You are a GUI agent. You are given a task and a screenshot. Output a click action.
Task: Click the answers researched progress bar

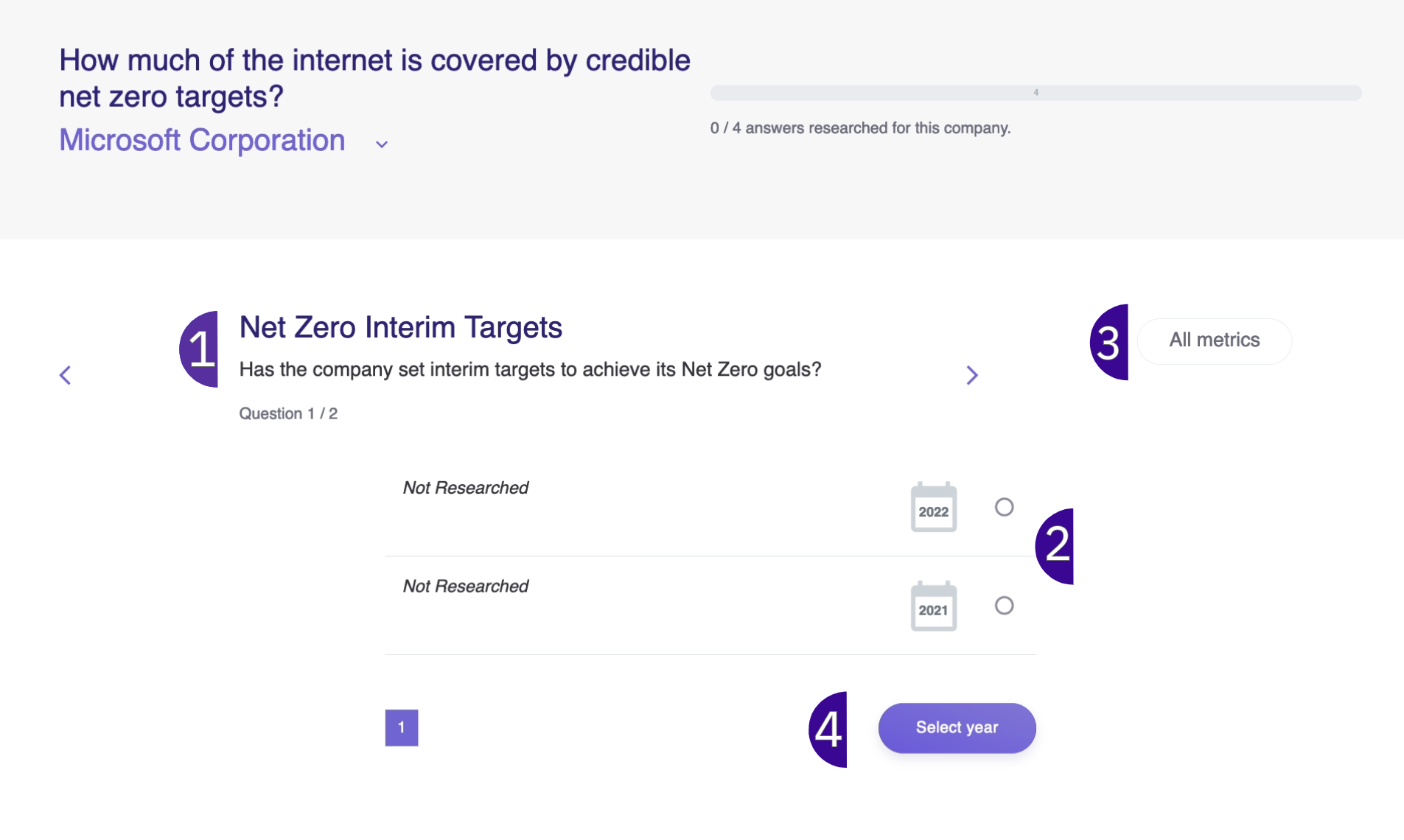click(1035, 93)
